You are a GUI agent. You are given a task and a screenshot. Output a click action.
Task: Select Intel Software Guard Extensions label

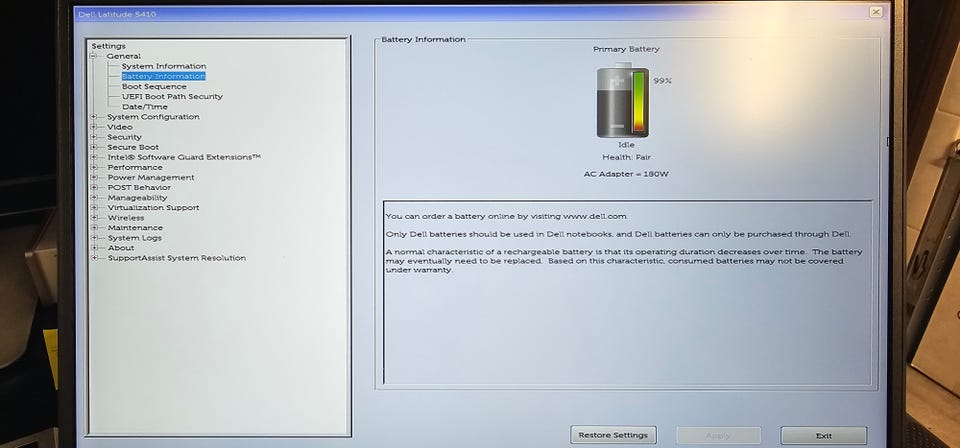(184, 157)
